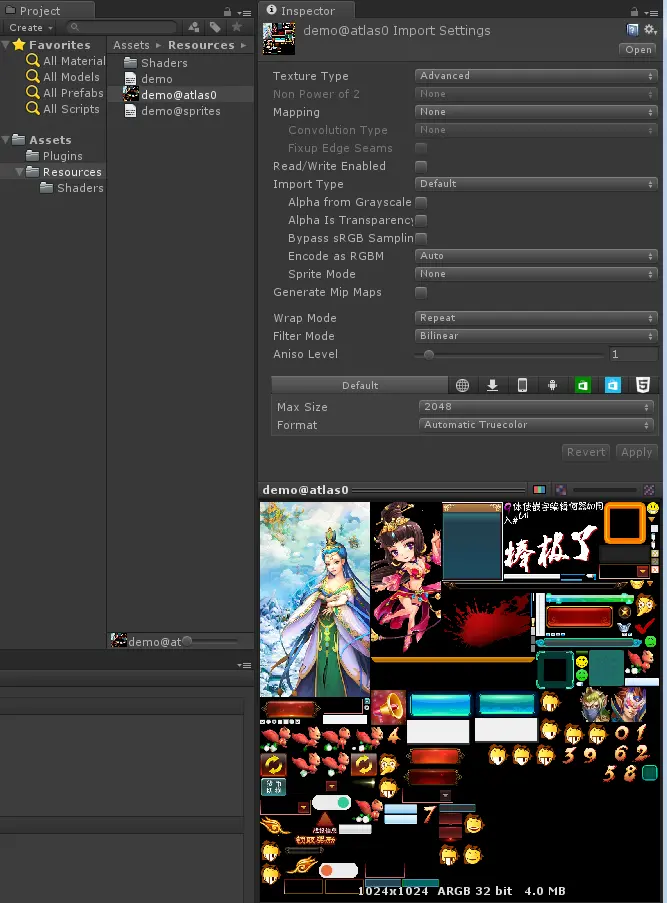
Task: Toggle RGB color channel preview button
Action: click(x=539, y=490)
